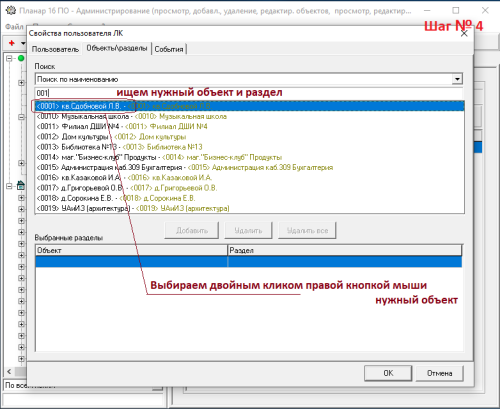This screenshot has height=409, width=500.
Task: Click the green circle node in tree
Action: pos(21,58)
